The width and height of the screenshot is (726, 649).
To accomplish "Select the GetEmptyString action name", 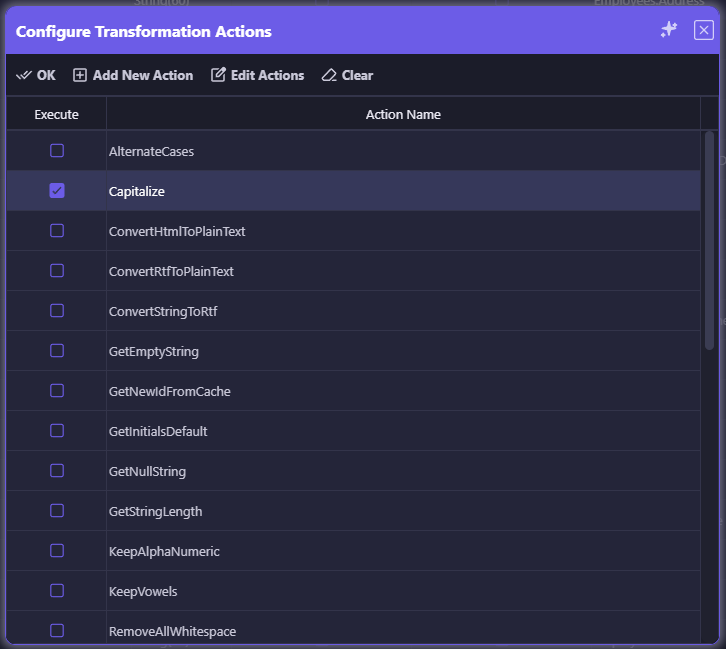I will tap(154, 352).
